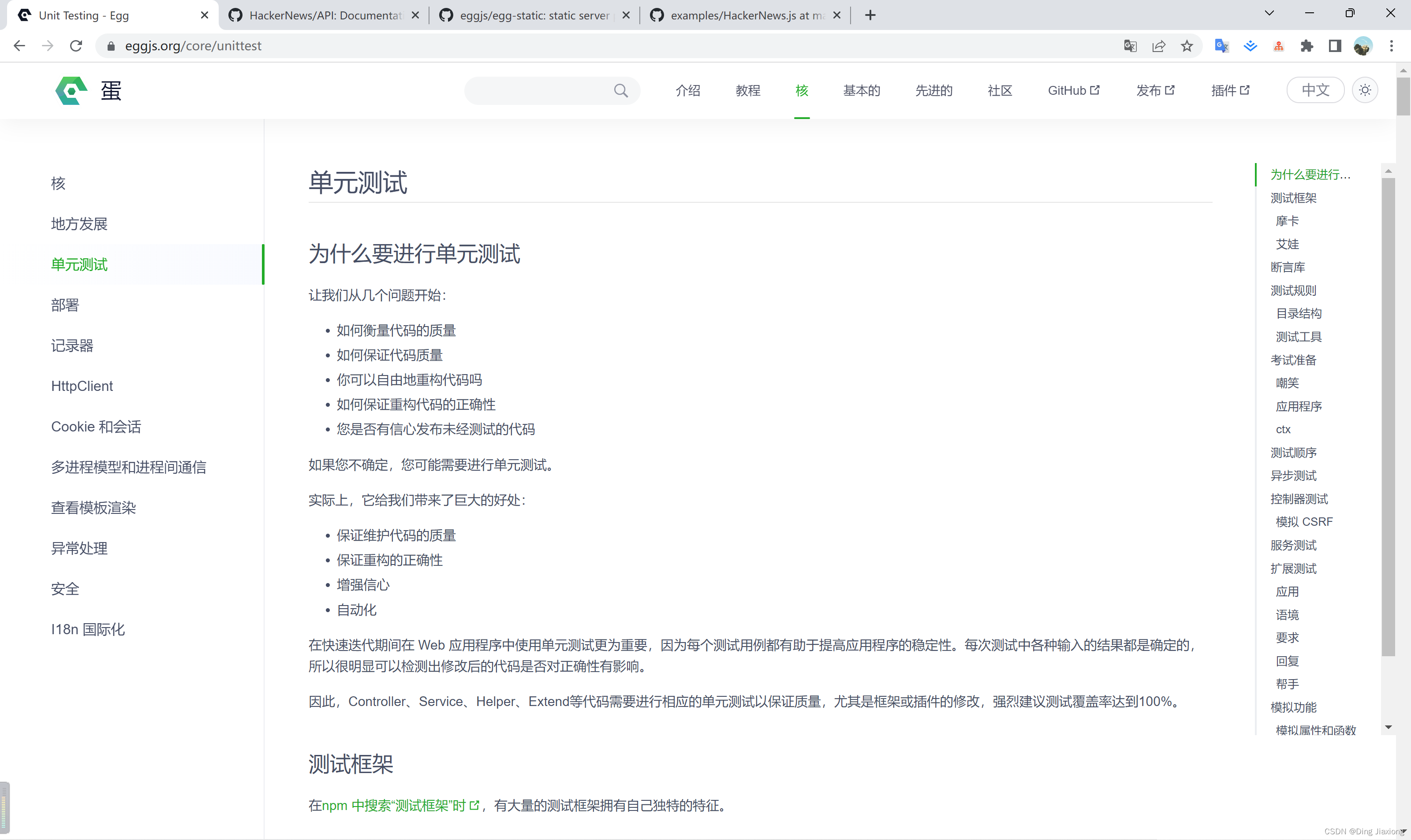The height and width of the screenshot is (840, 1411).
Task: Open the 介绍 nav menu item
Action: point(687,90)
